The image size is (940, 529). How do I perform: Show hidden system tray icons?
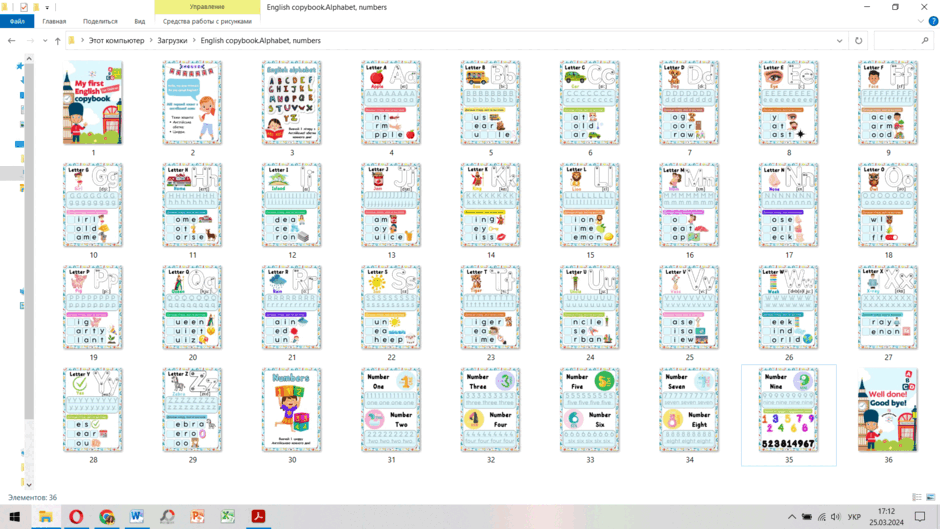tap(792, 516)
